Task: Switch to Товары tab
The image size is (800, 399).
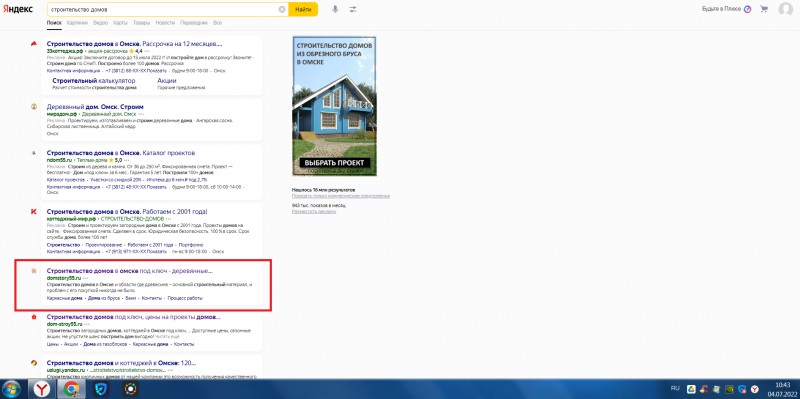Action: pos(141,23)
